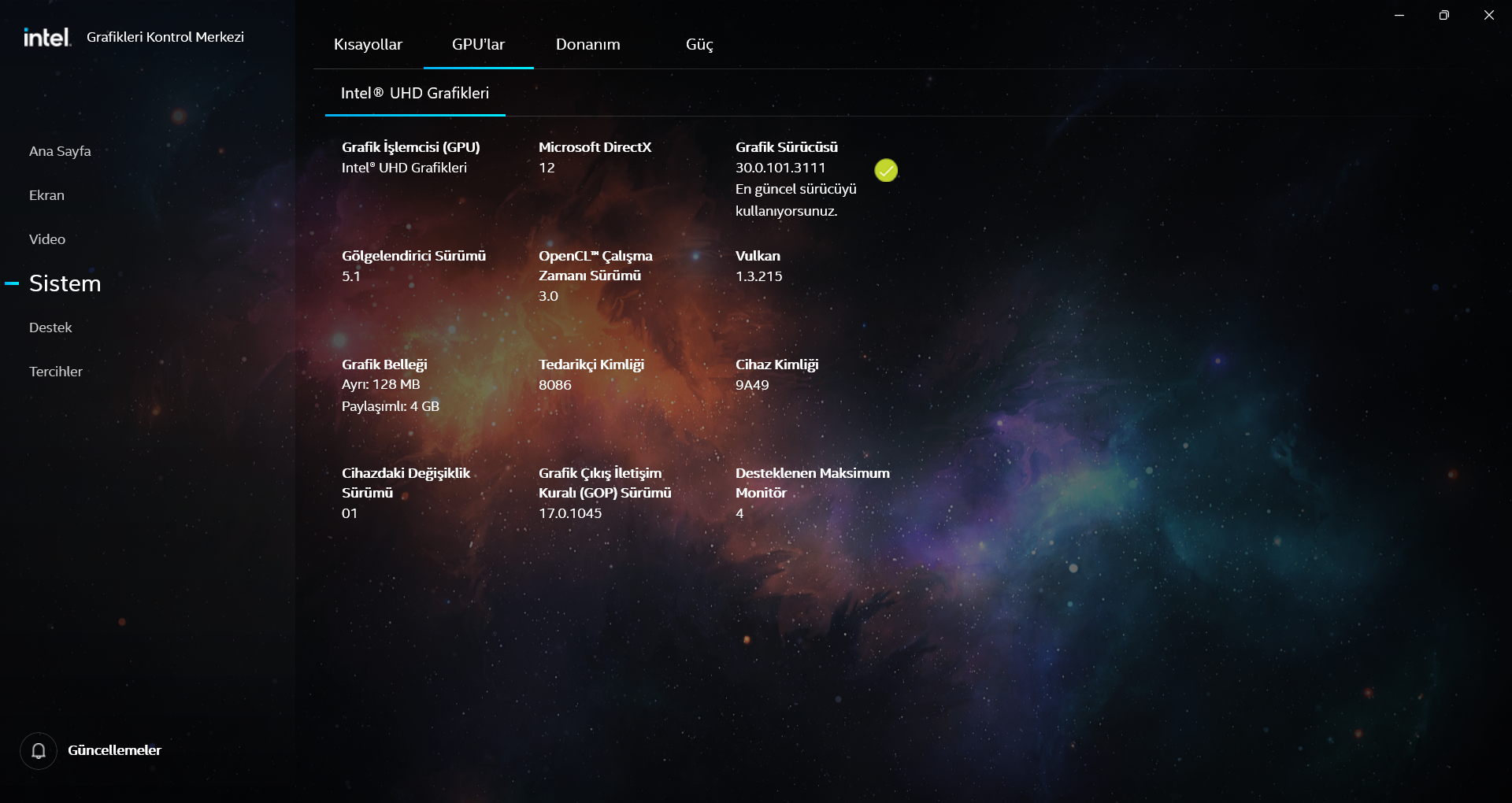Click the Grafik İşlemcisi (GPU) heading
This screenshot has height=803, width=1512.
coord(411,147)
